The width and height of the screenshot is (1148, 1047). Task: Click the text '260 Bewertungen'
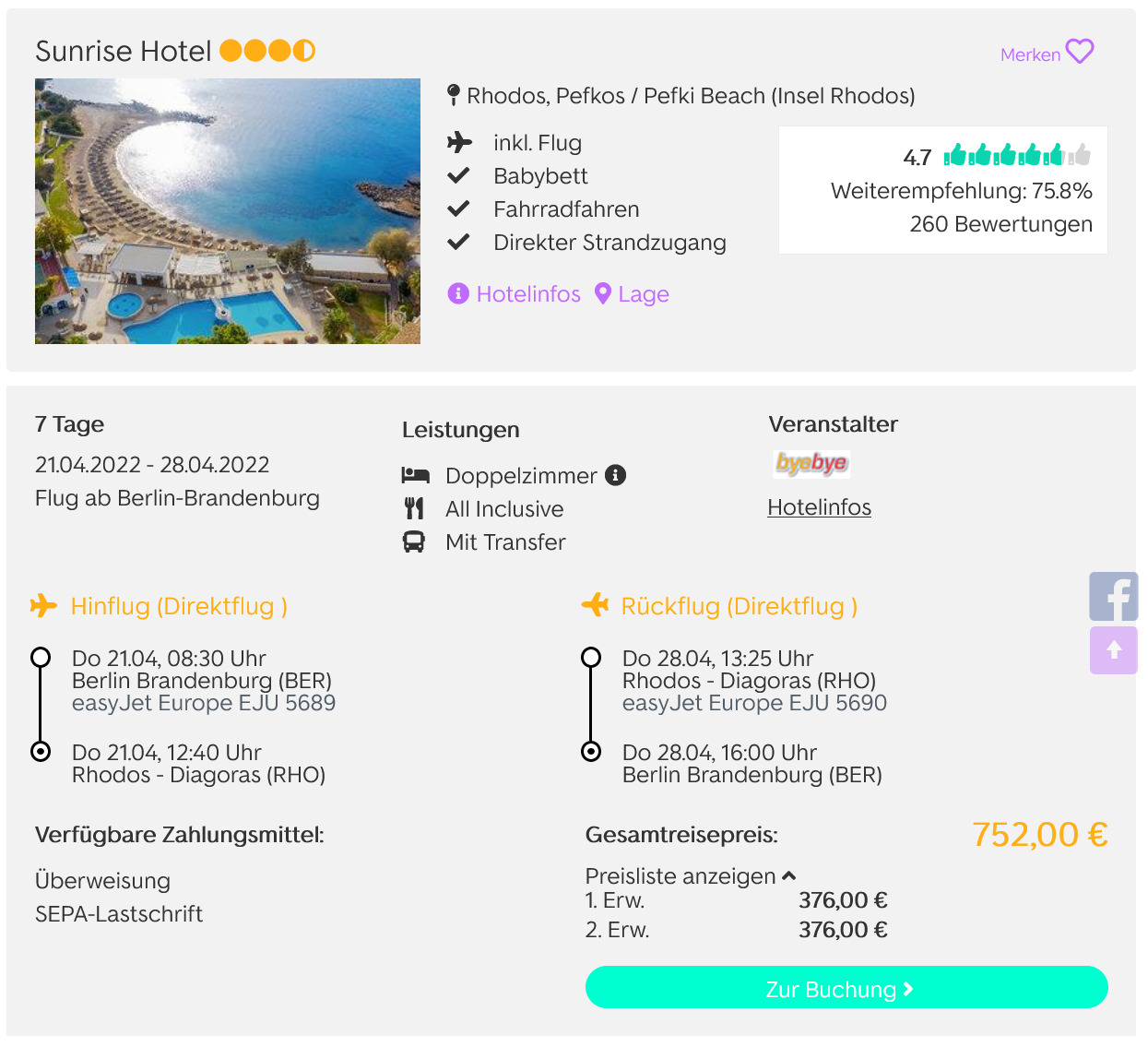(1001, 224)
